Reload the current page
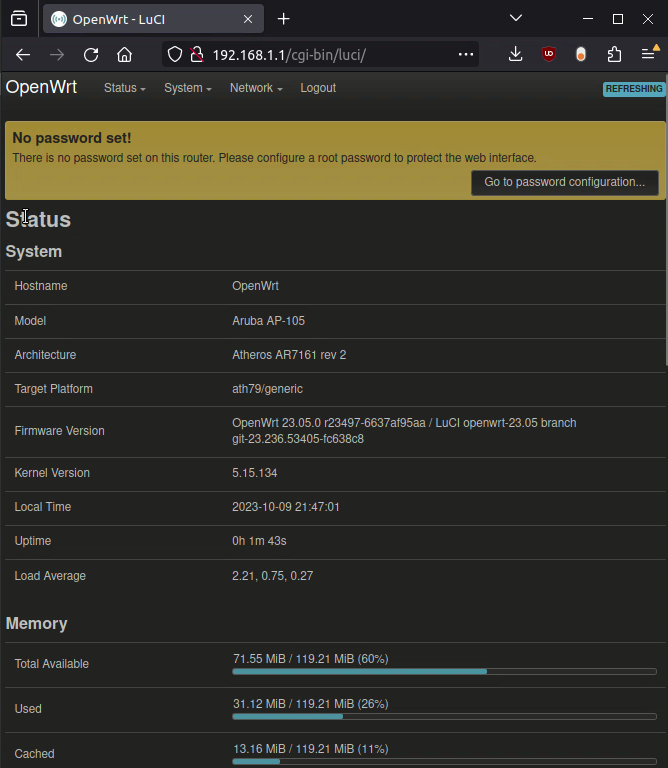Viewport: 668px width, 768px height. [91, 54]
